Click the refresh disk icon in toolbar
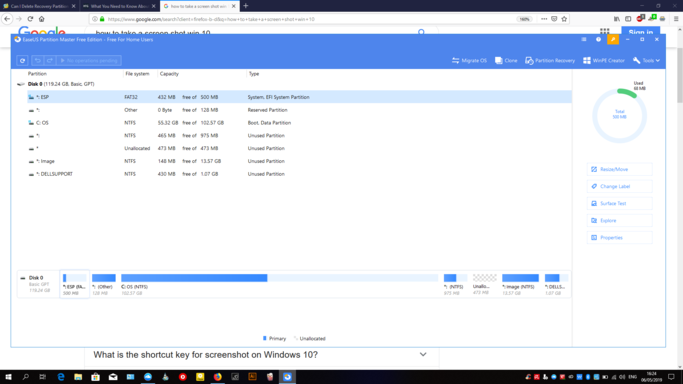Screen dimensions: 683x384 click(23, 61)
